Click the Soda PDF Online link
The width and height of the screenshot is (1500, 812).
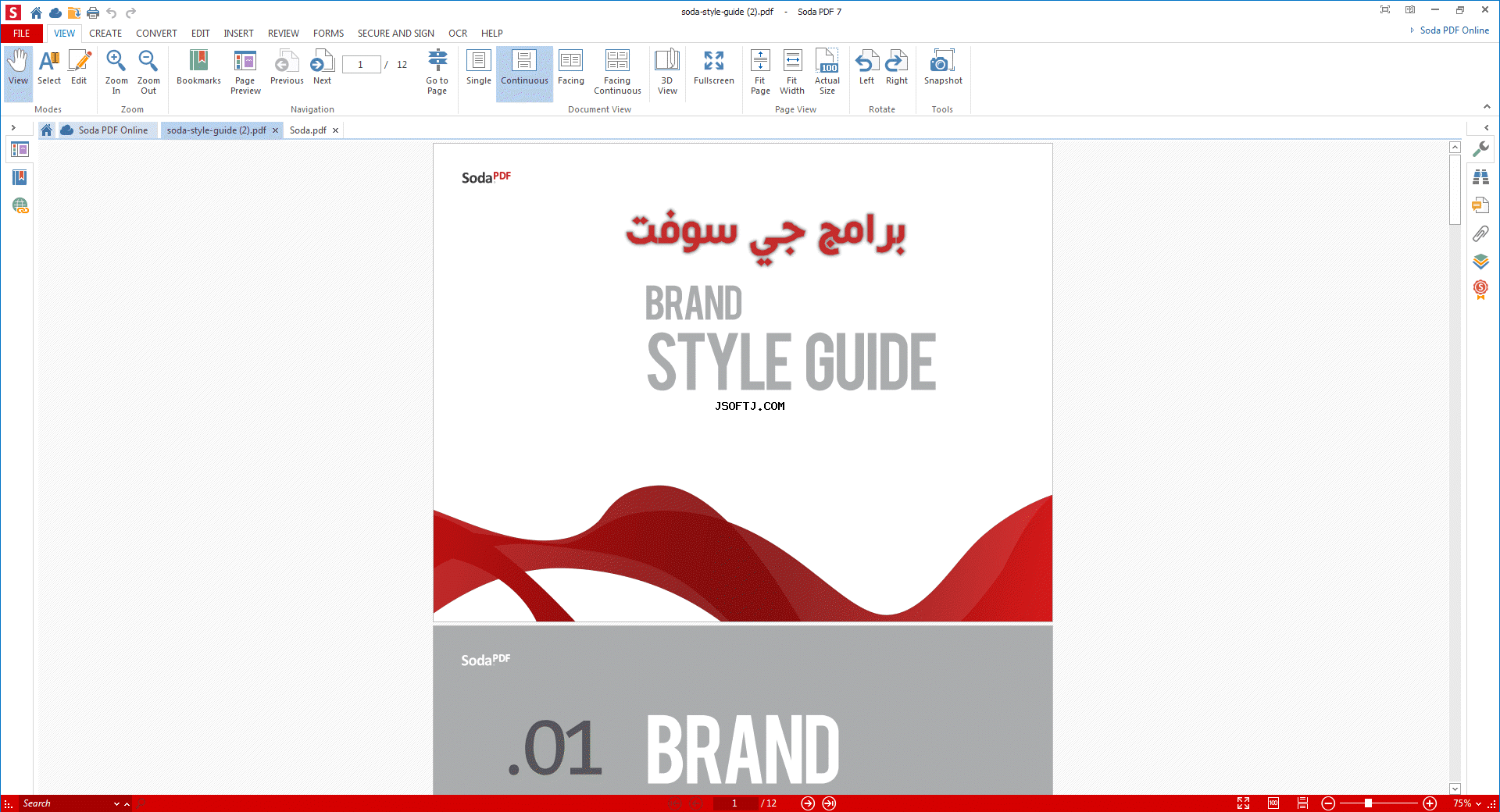1454,30
